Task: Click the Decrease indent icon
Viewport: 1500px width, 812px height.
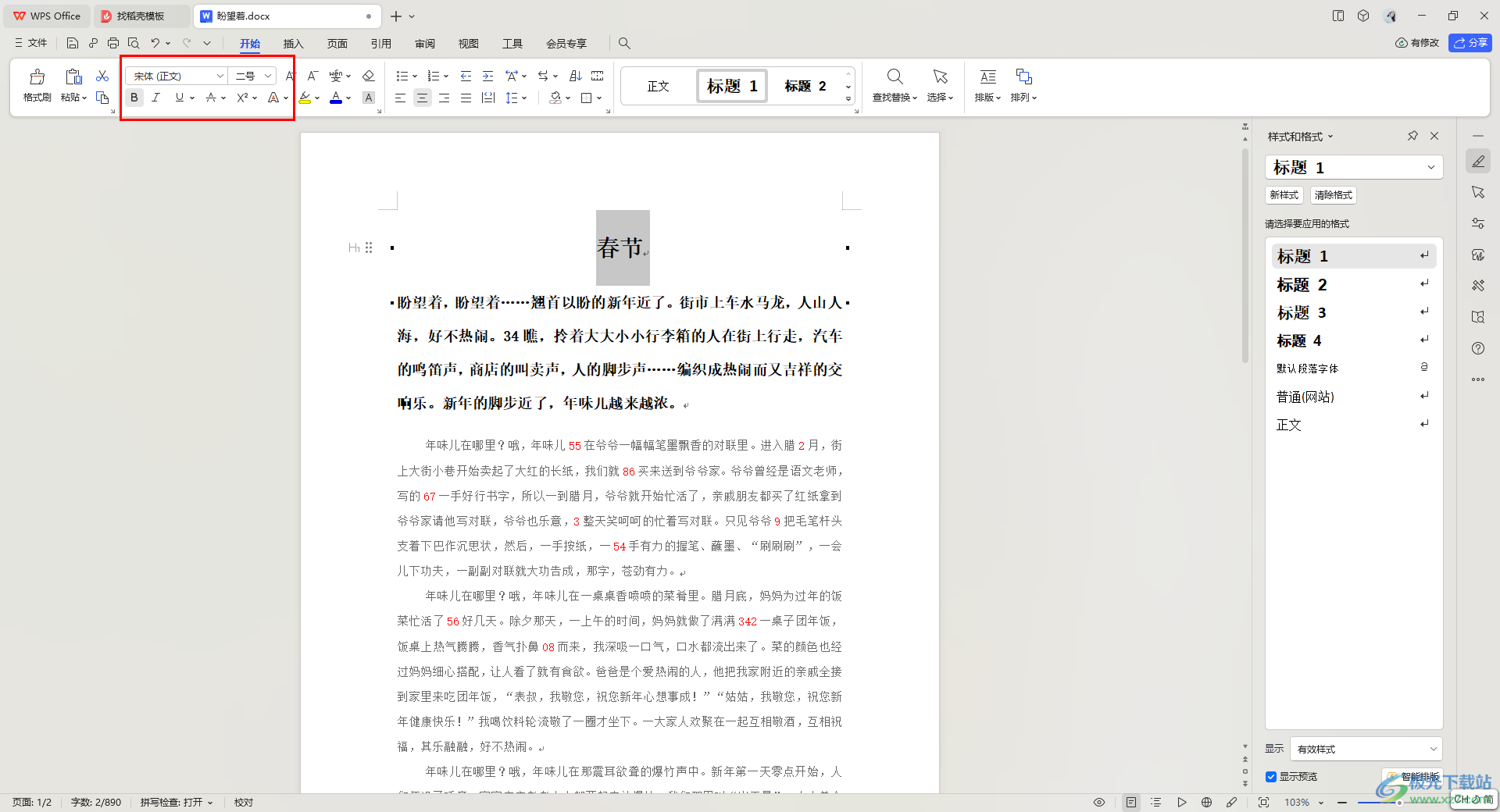Action: tap(466, 76)
